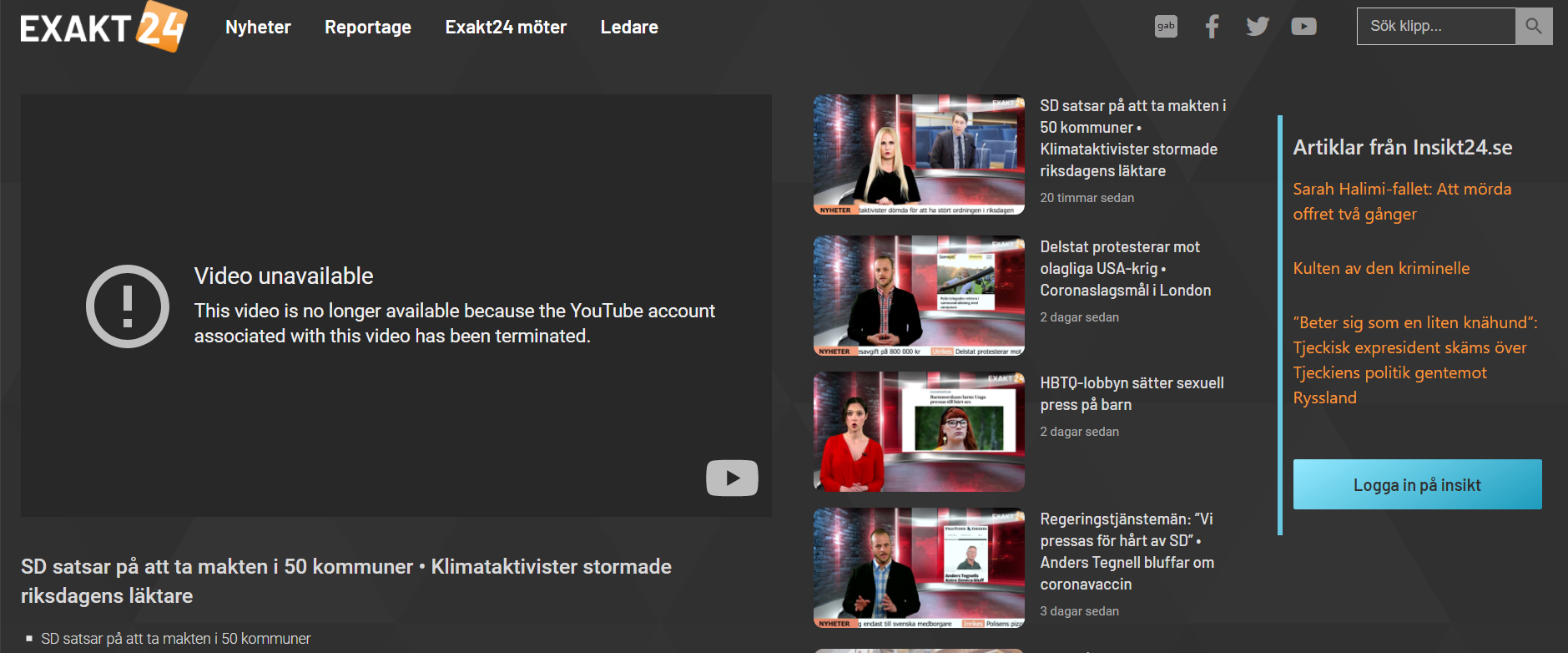Click the YouTube logo in video player
The image size is (1568, 653).
pos(732,478)
